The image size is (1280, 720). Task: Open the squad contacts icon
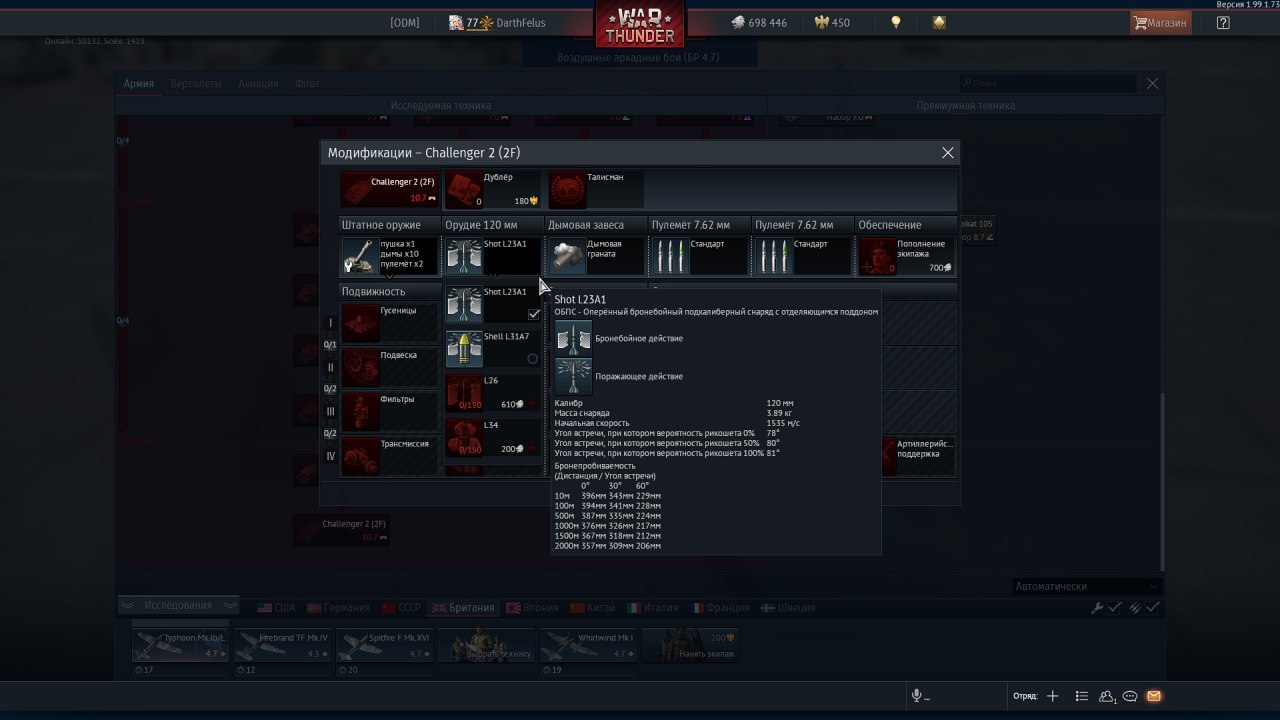tap(1107, 696)
